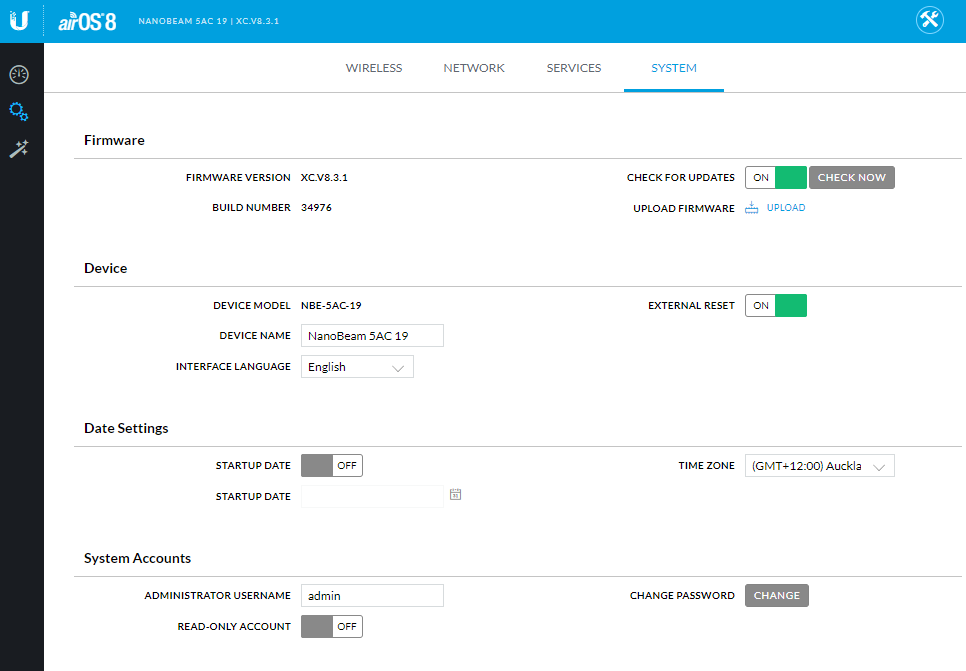Viewport: 966px width, 671px height.
Task: Open the calendar icon next to Startup Date
Action: click(x=455, y=494)
